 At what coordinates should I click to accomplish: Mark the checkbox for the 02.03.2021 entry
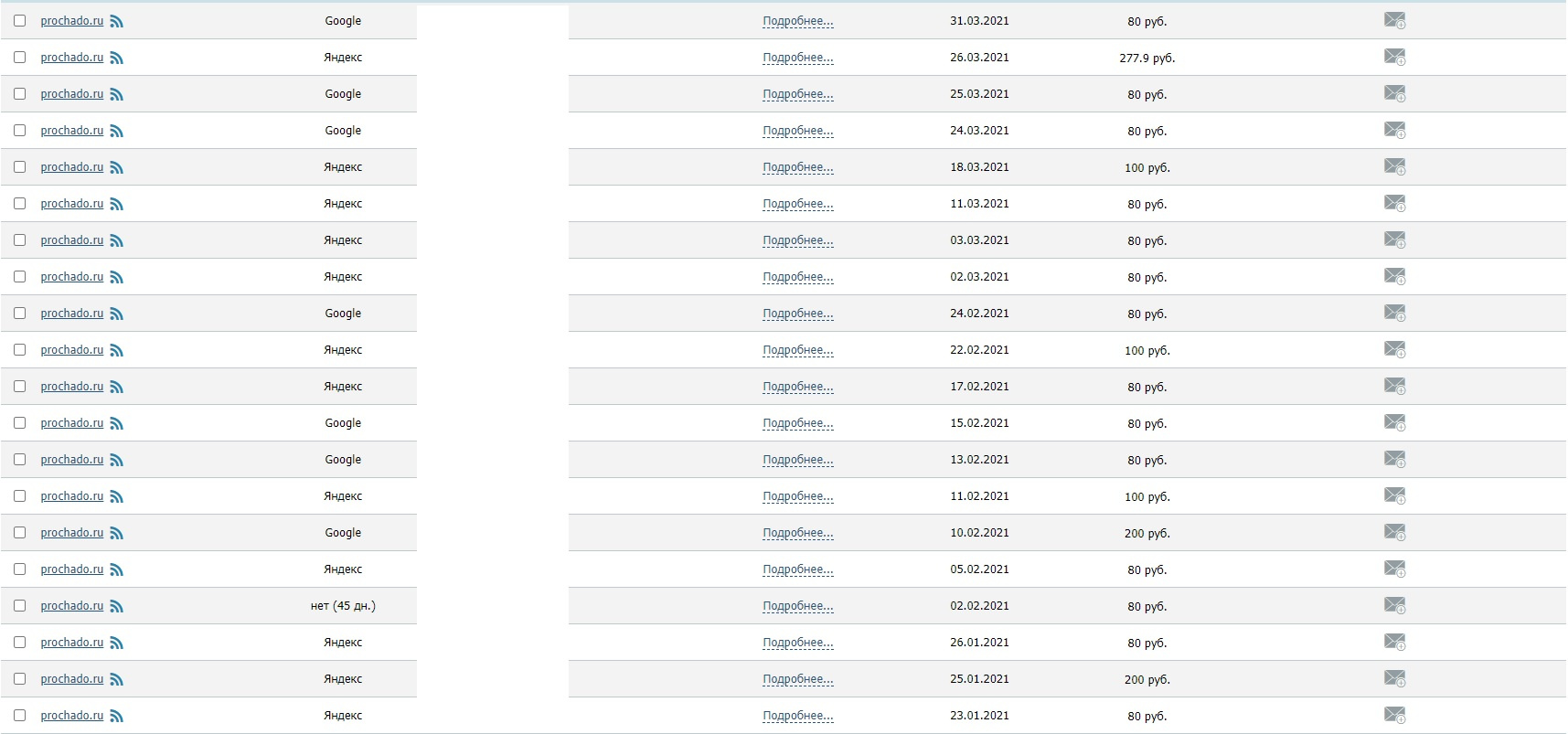(x=19, y=276)
